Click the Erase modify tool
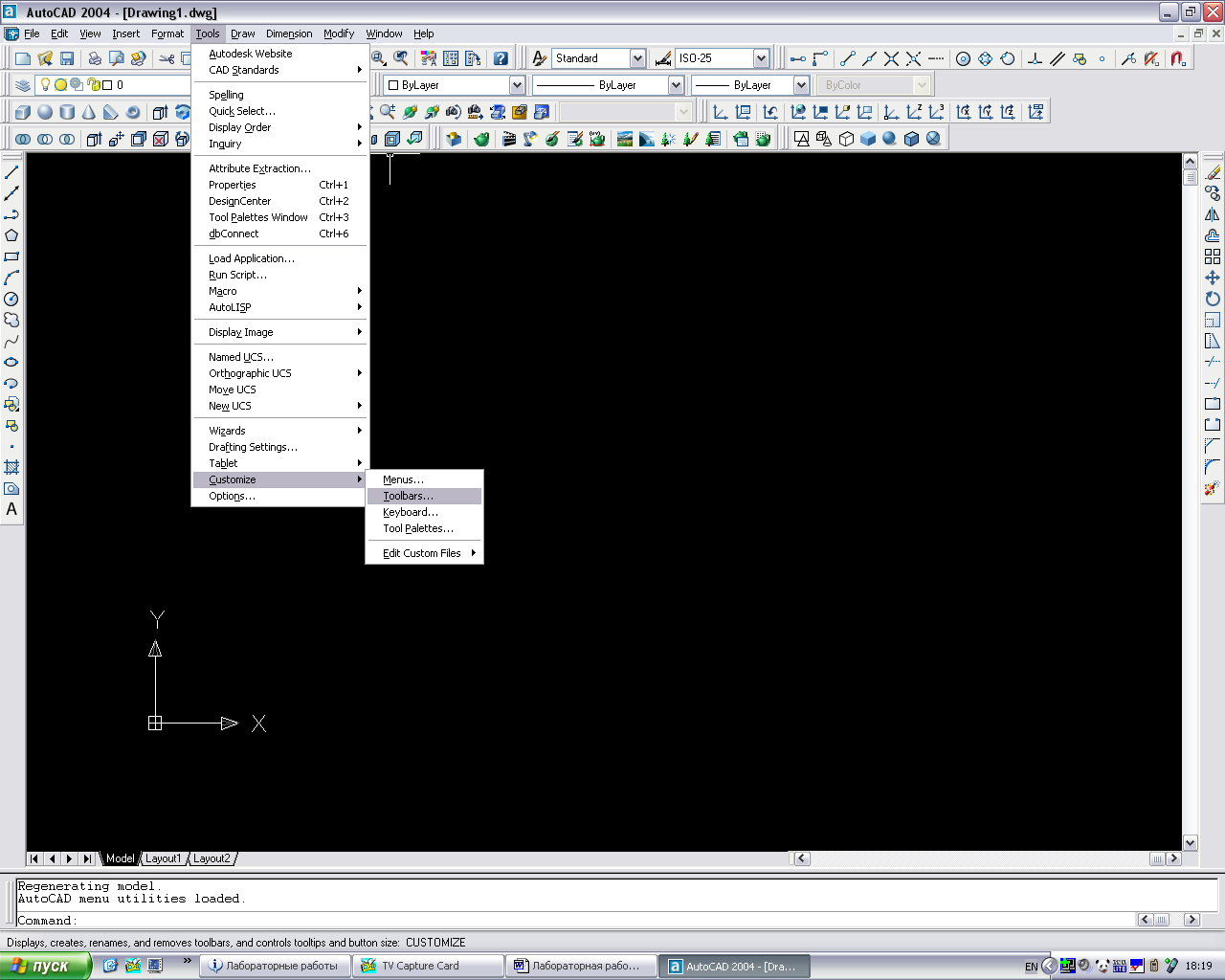 [x=1213, y=172]
